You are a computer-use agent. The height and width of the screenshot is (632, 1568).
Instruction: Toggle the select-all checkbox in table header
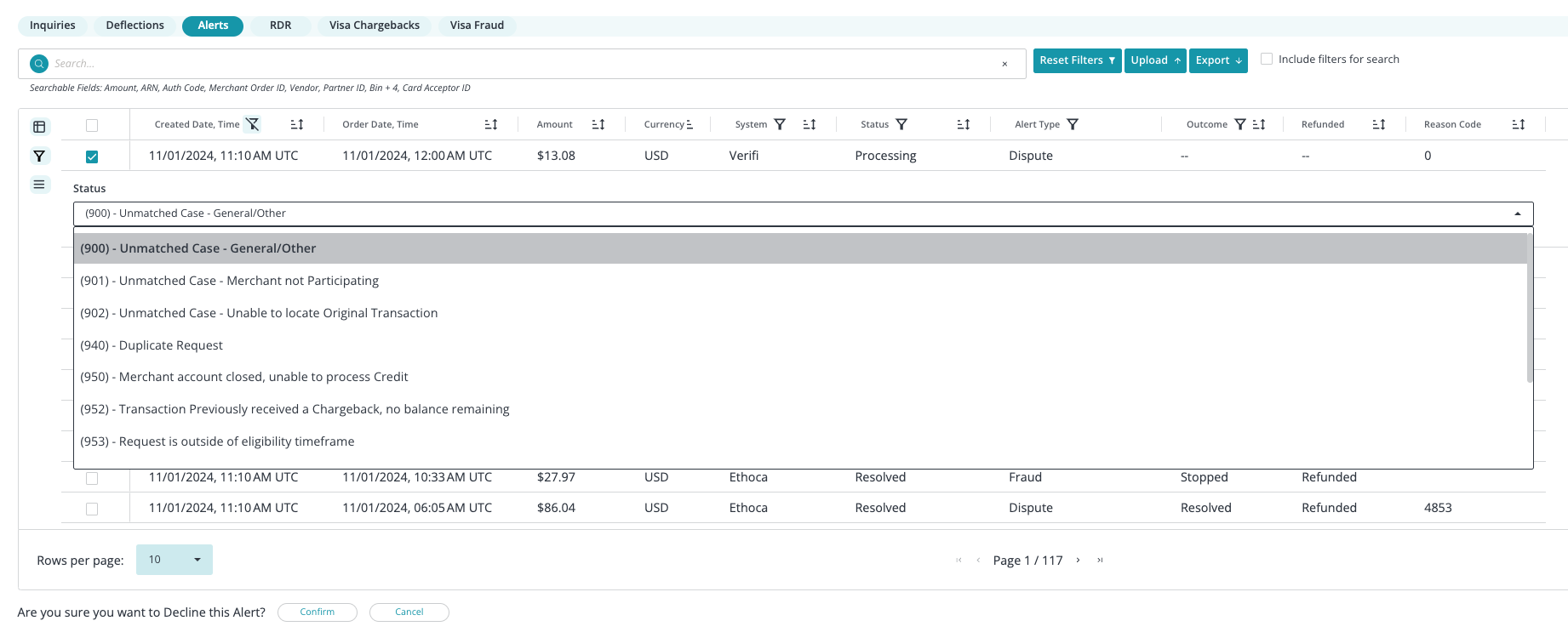(x=92, y=125)
